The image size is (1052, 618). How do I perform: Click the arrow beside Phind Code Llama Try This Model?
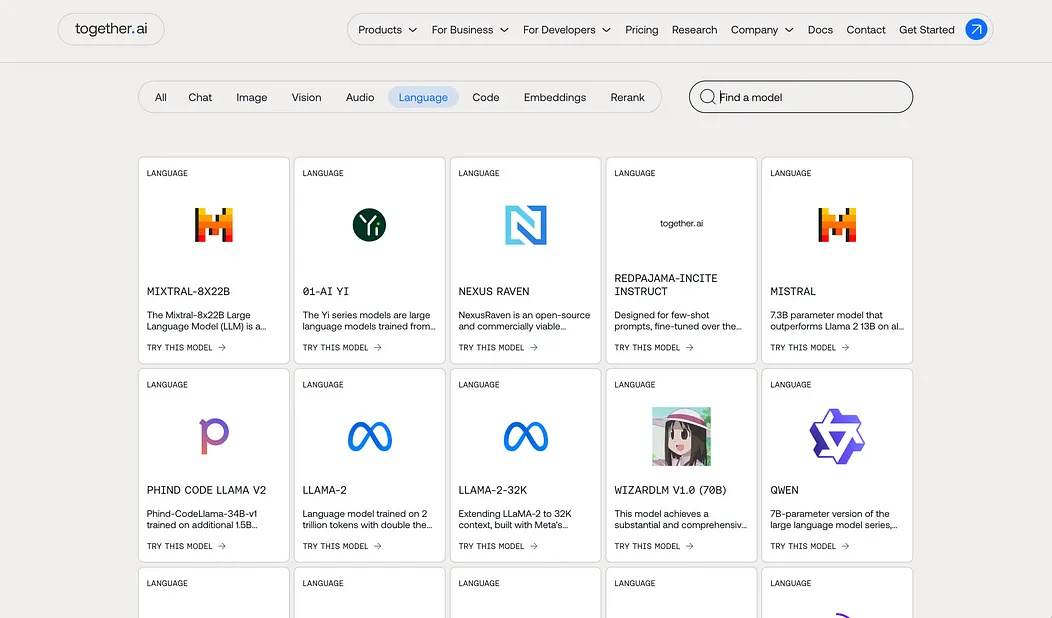(222, 546)
